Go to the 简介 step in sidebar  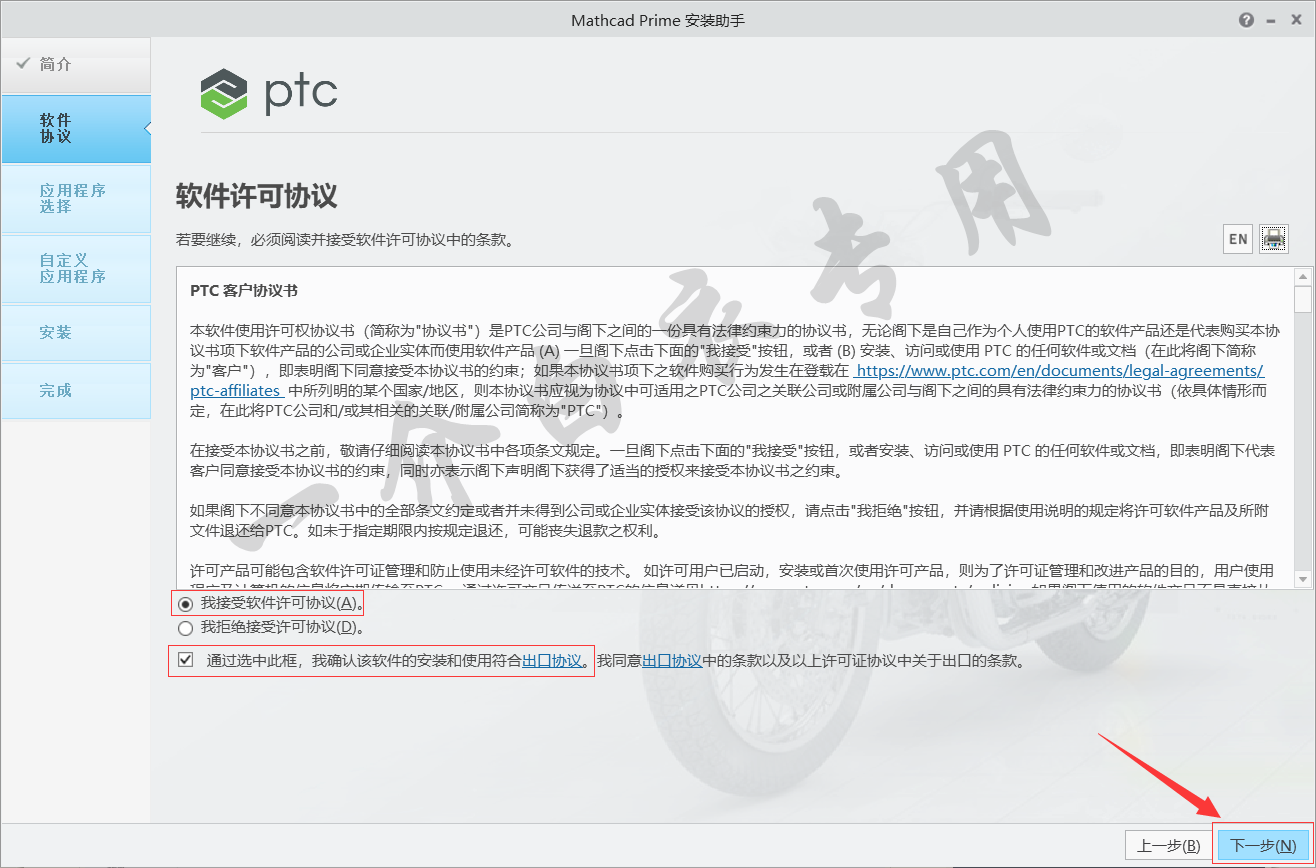click(75, 65)
